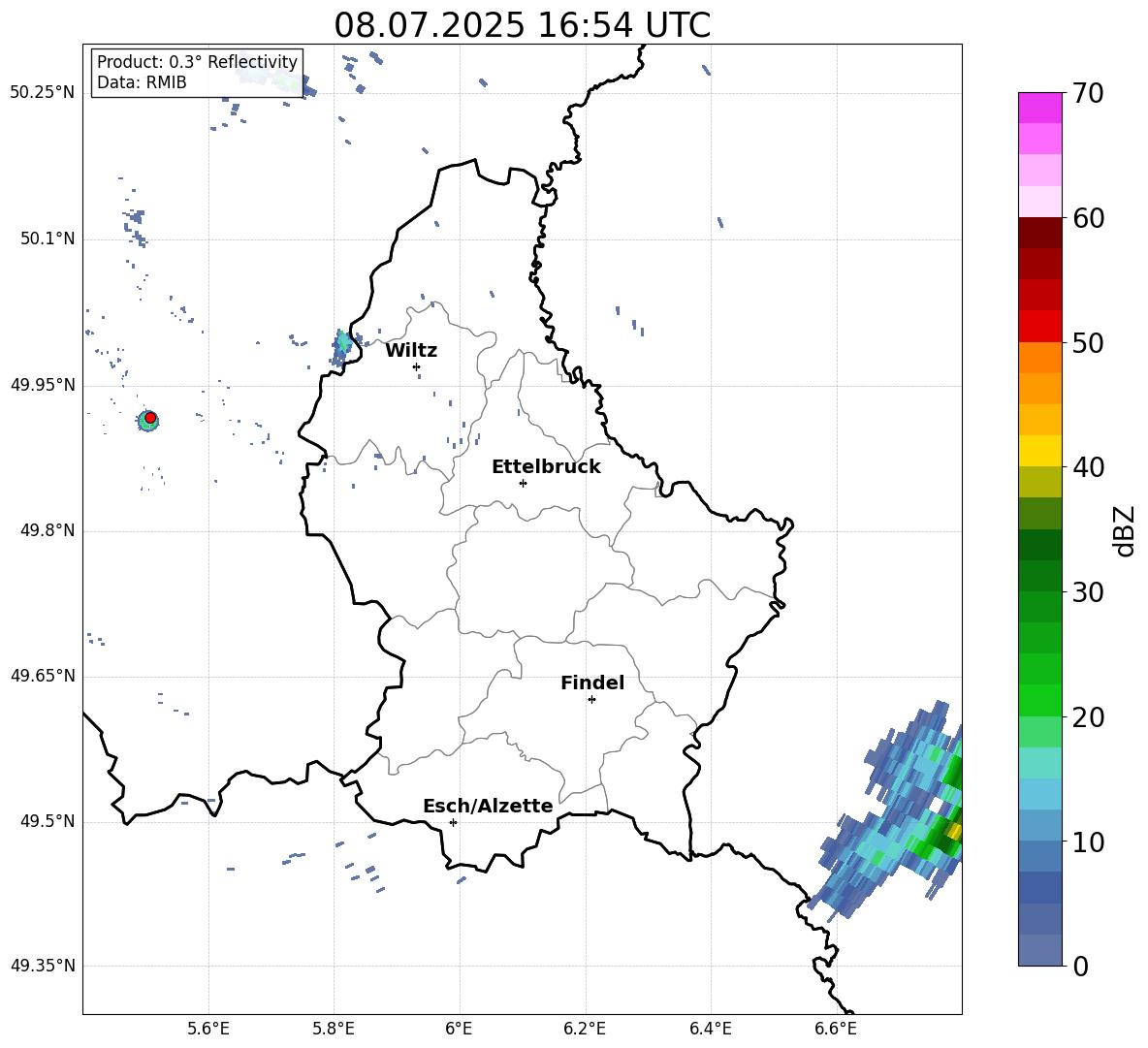
Task: Click the yellow high-reflectivity pixel in the southeast echo
Action: [x=954, y=831]
